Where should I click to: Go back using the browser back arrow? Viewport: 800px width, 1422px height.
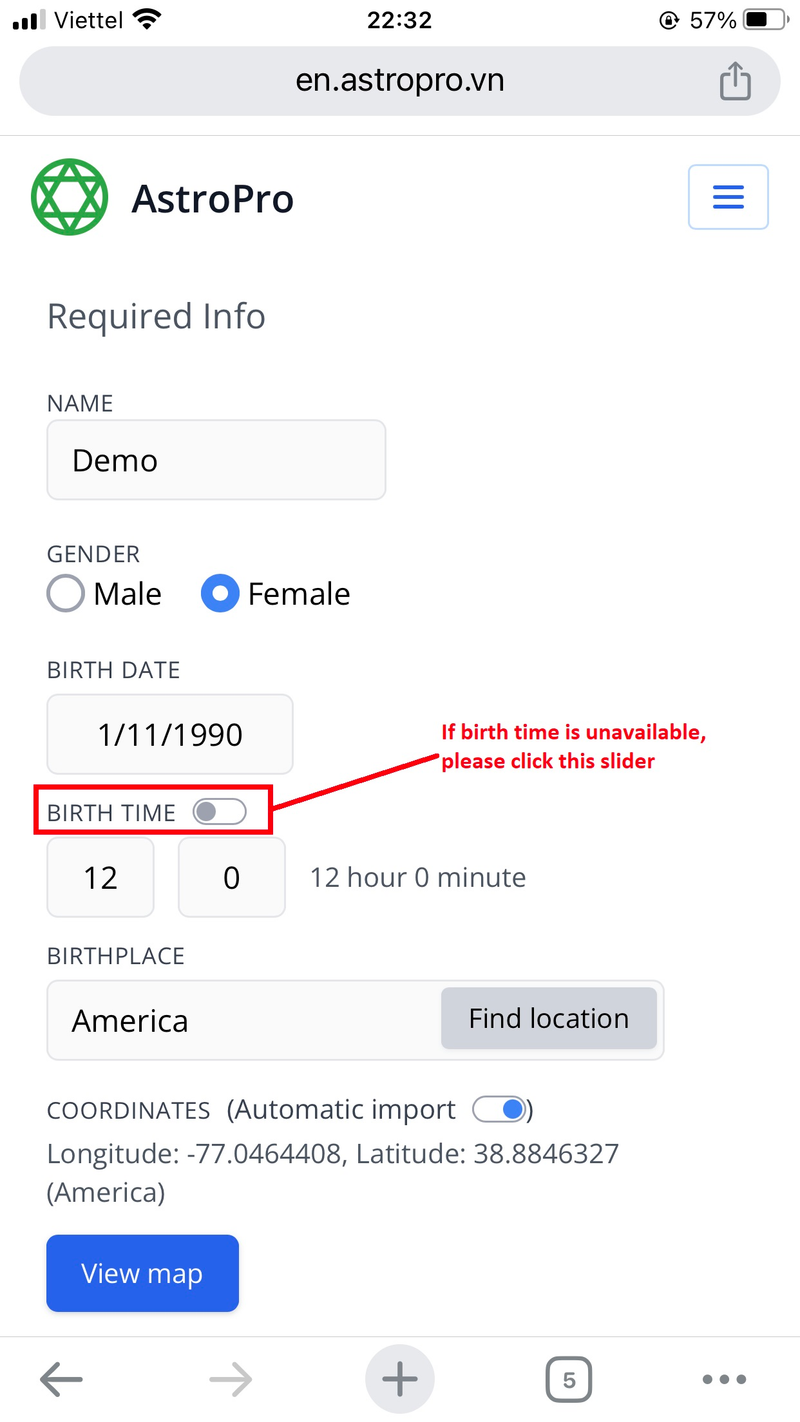pos(61,1379)
